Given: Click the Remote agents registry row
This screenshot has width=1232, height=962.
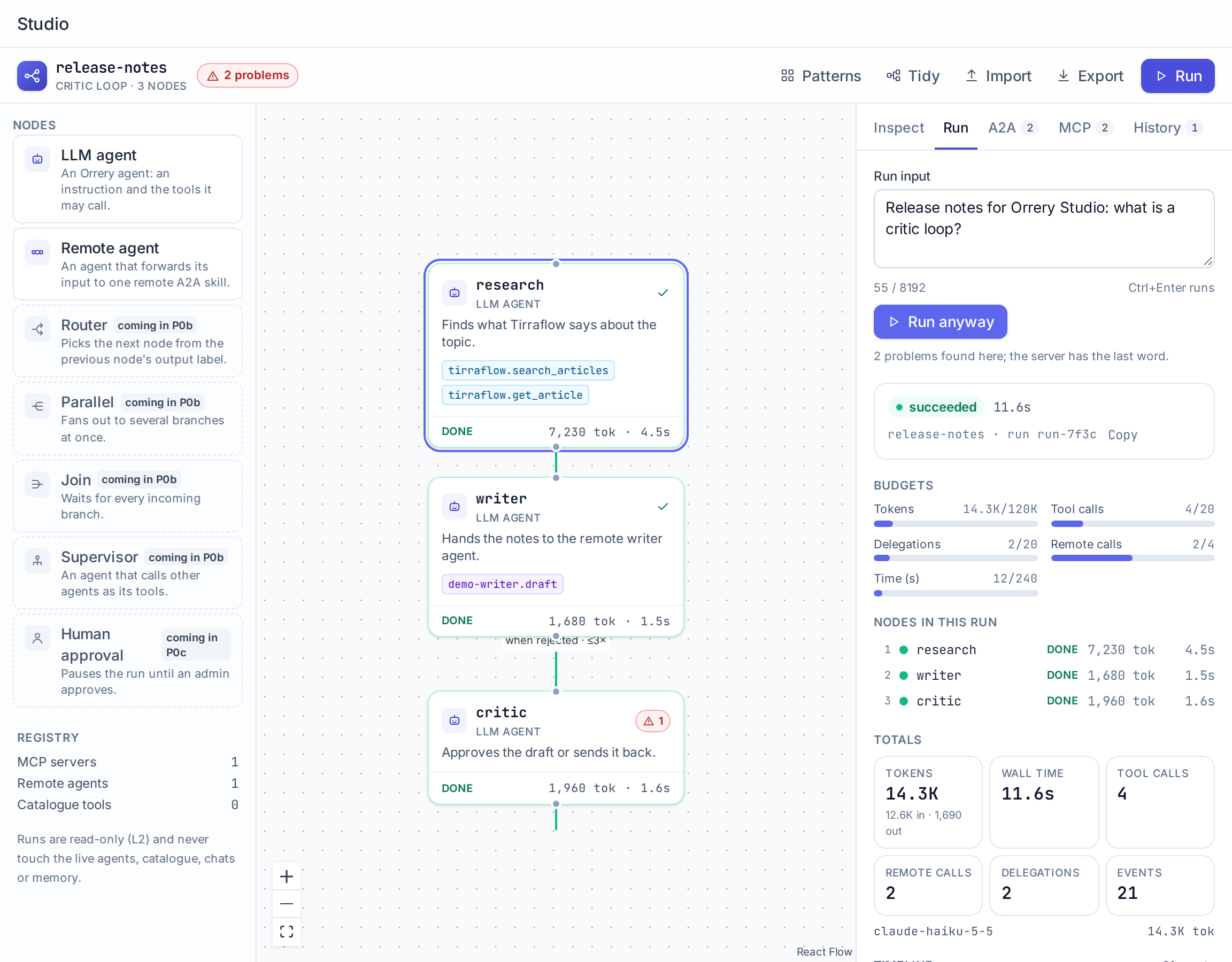Looking at the screenshot, I should (127, 784).
